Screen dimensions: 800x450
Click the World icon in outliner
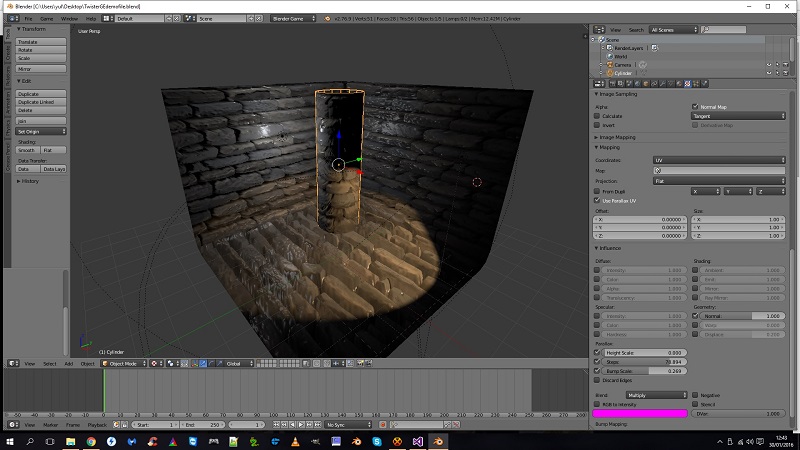pyautogui.click(x=610, y=56)
